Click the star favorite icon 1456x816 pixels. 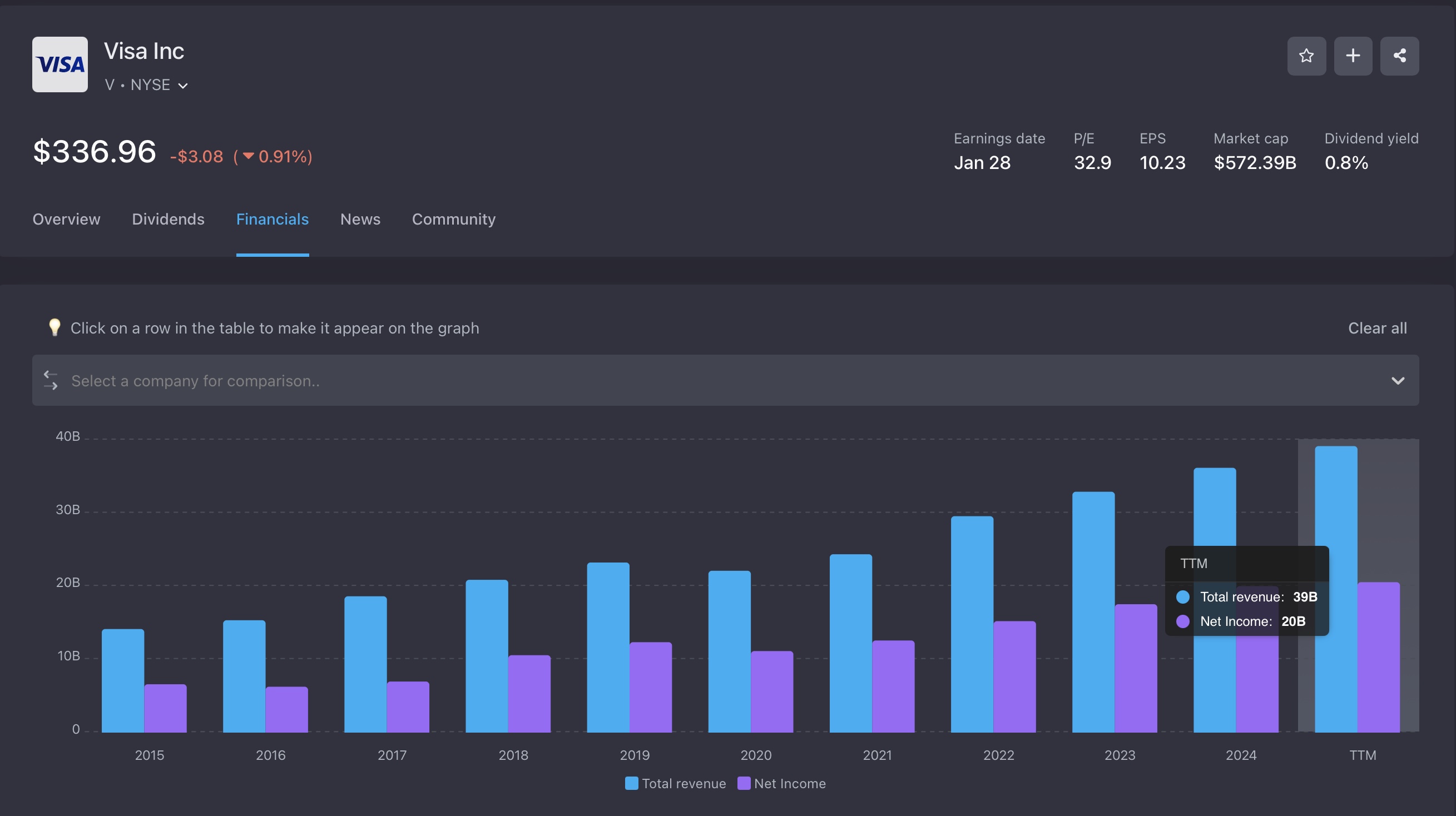coord(1306,56)
